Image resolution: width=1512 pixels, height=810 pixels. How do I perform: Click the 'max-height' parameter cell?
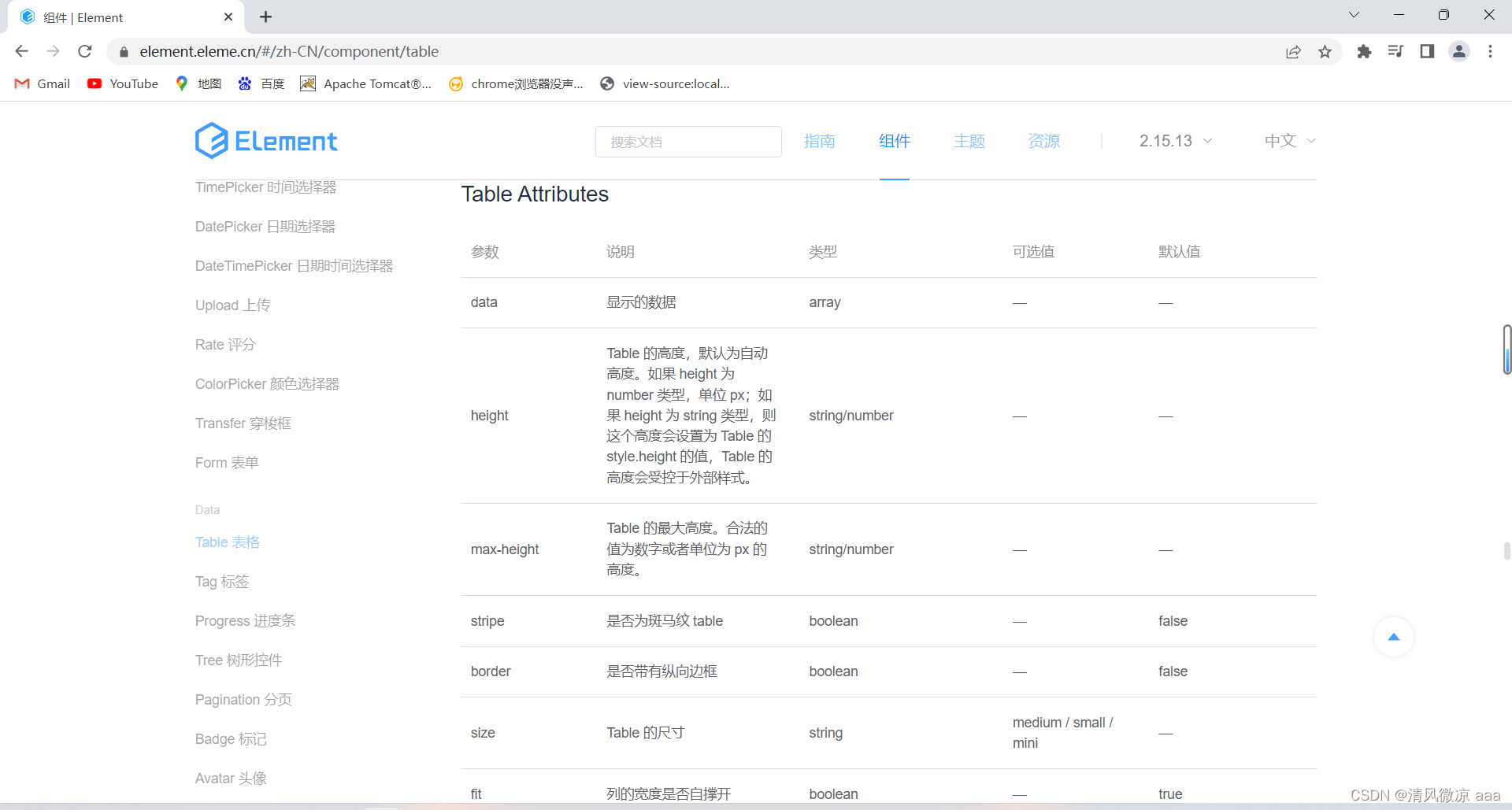(505, 549)
